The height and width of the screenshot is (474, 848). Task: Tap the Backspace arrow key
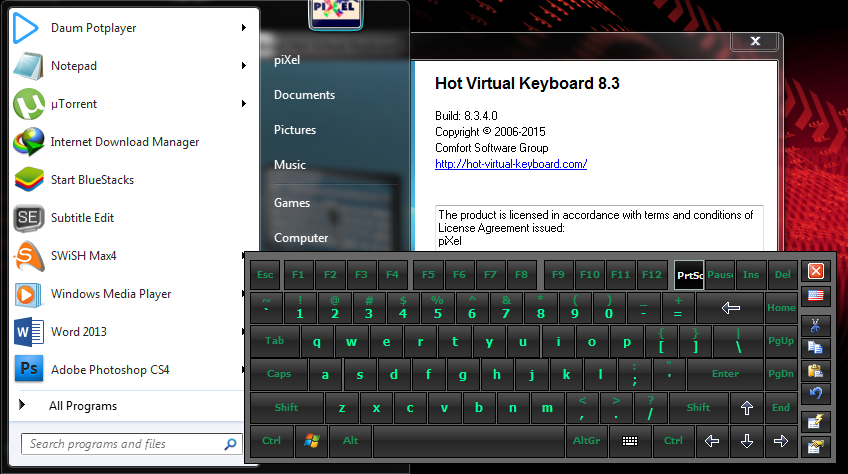[730, 308]
